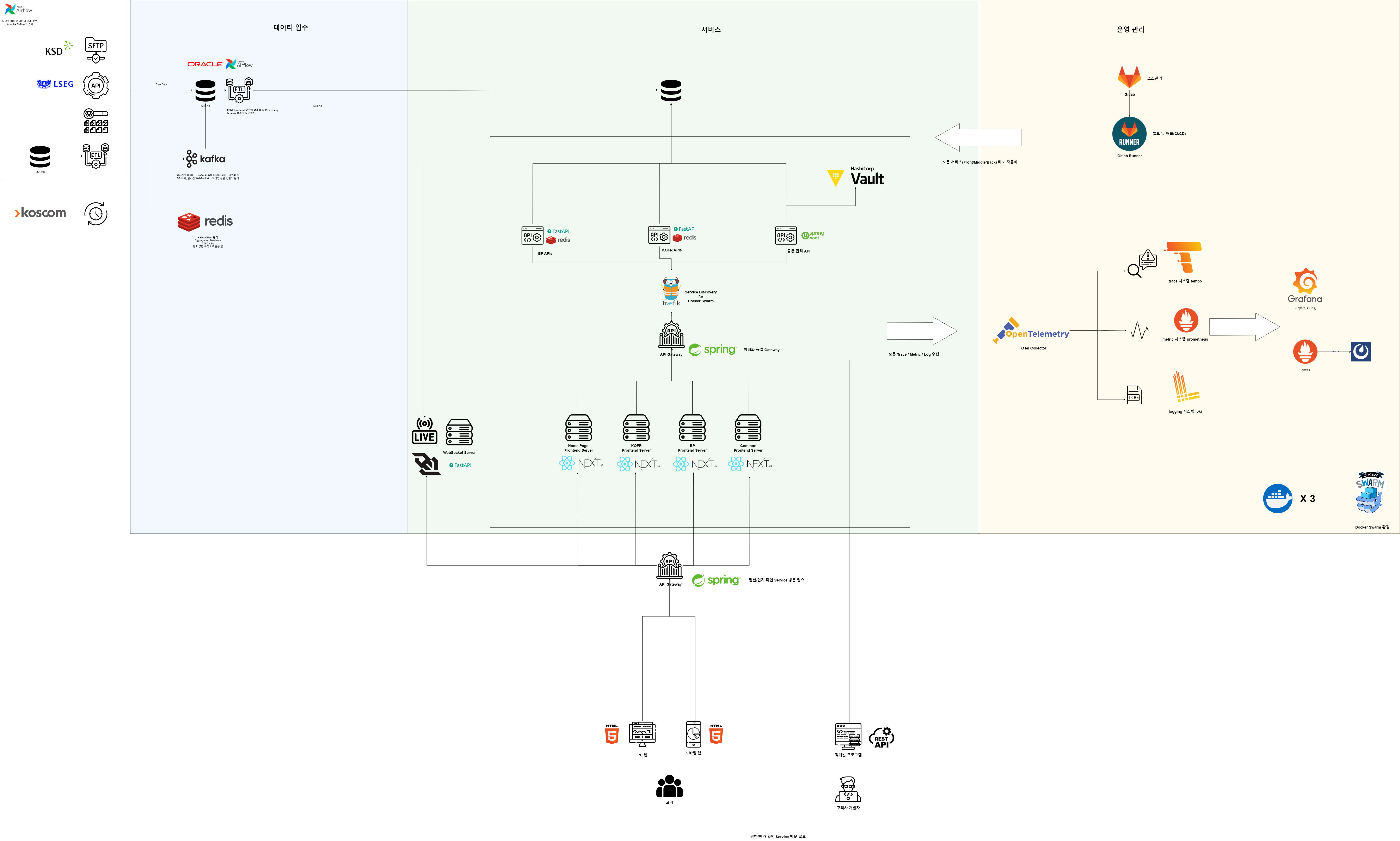The width and height of the screenshot is (1400, 841).
Task: Click the KOFR APIs icon
Action: pyautogui.click(x=659, y=235)
